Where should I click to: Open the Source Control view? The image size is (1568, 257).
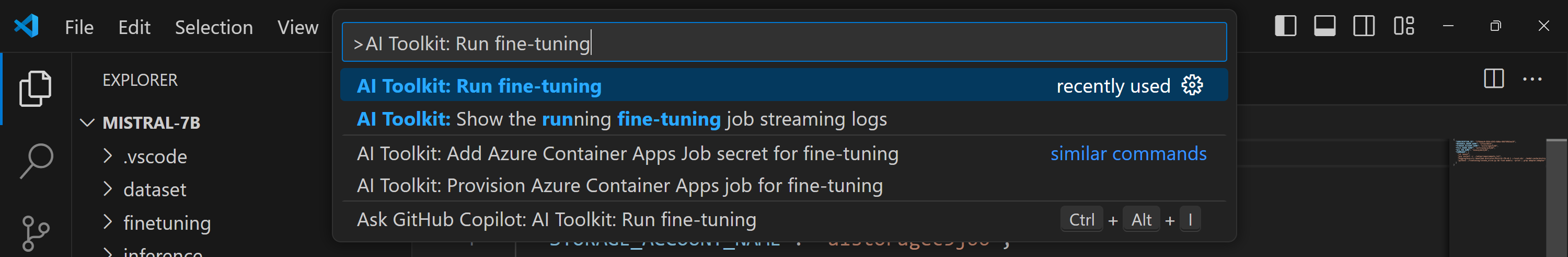click(x=36, y=232)
